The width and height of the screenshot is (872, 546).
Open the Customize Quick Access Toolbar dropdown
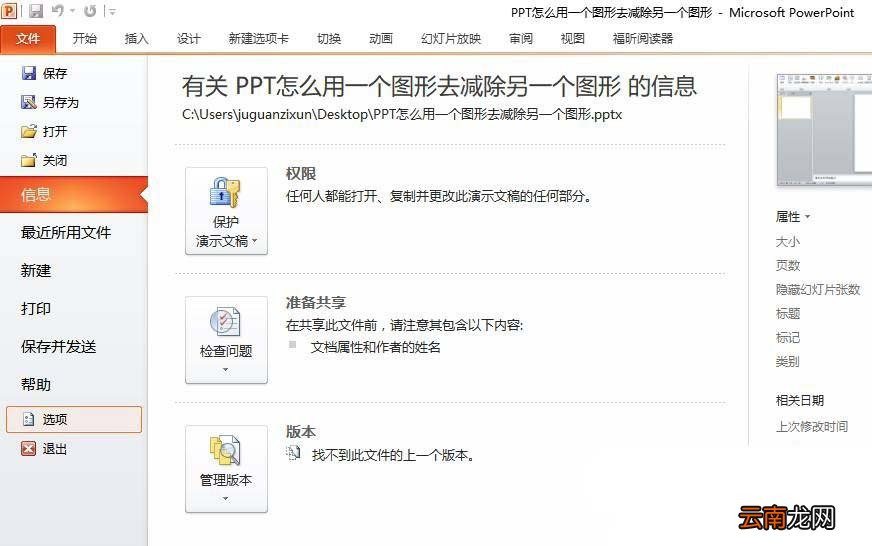tap(112, 11)
